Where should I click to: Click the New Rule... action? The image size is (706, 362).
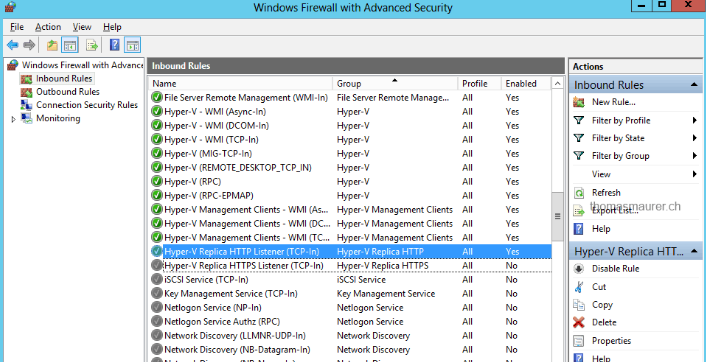pos(613,102)
